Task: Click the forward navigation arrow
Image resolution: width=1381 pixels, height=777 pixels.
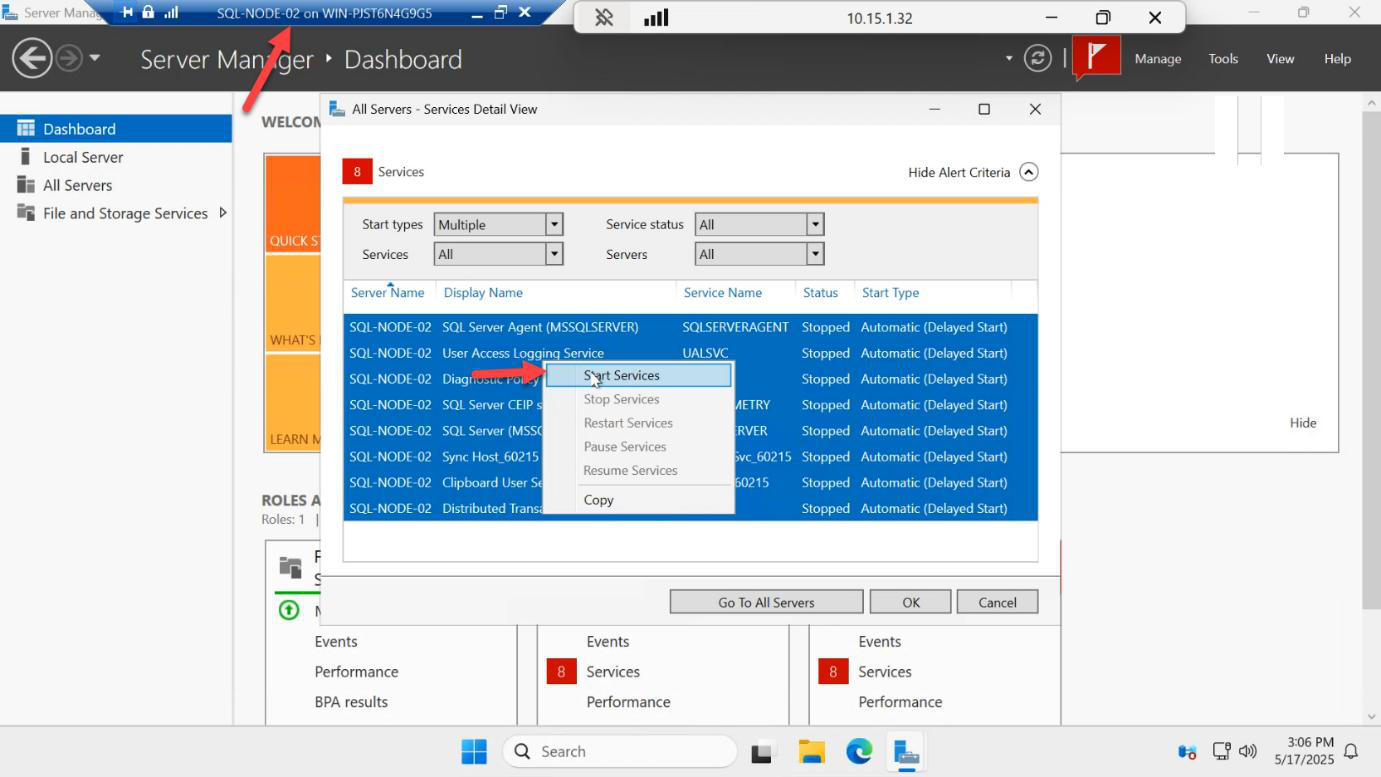Action: pos(68,58)
